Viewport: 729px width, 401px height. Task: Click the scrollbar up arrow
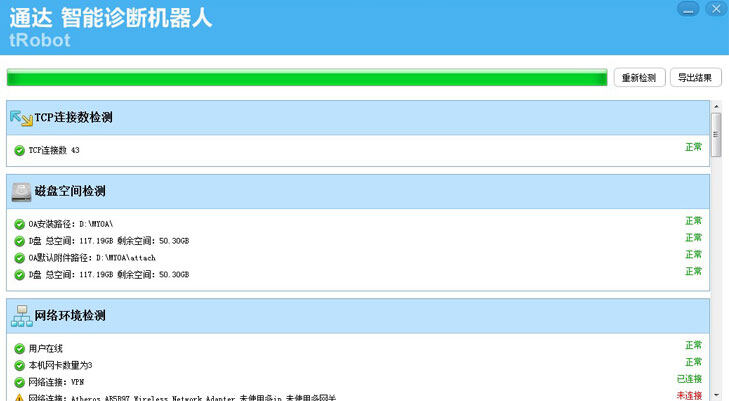tap(716, 106)
